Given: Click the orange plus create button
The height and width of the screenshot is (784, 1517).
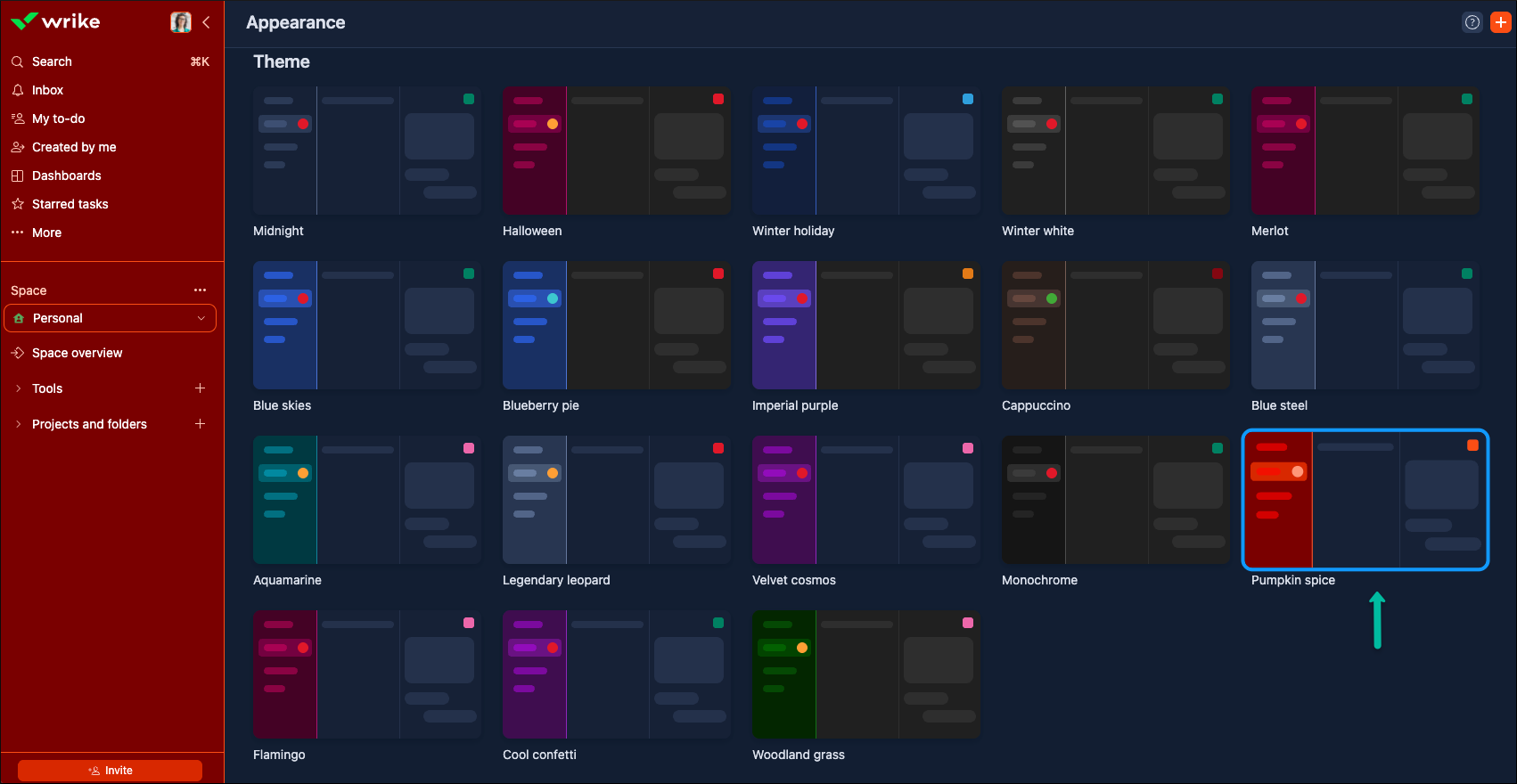Looking at the screenshot, I should 1501,22.
